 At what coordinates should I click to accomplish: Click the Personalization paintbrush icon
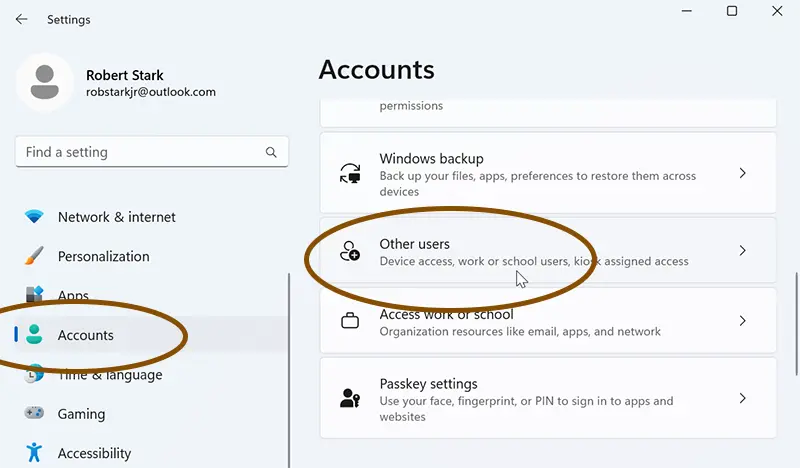pyautogui.click(x=34, y=256)
